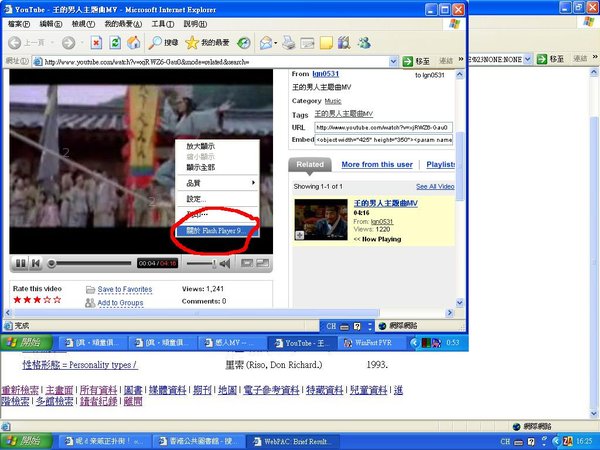600x450 pixels.
Task: Click the IE Home toolbar icon
Action: tap(134, 43)
